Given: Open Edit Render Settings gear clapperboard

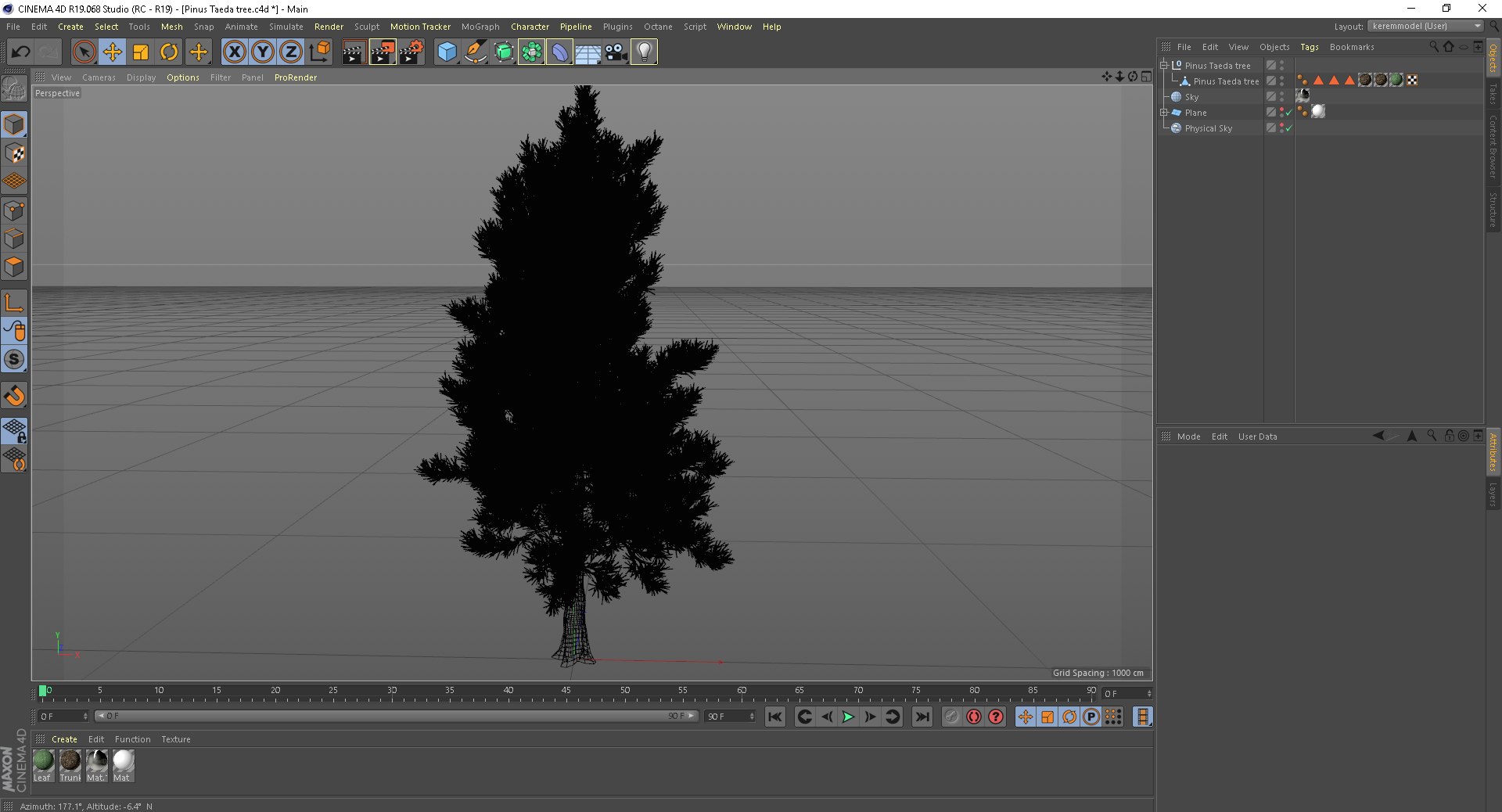Looking at the screenshot, I should 411,52.
